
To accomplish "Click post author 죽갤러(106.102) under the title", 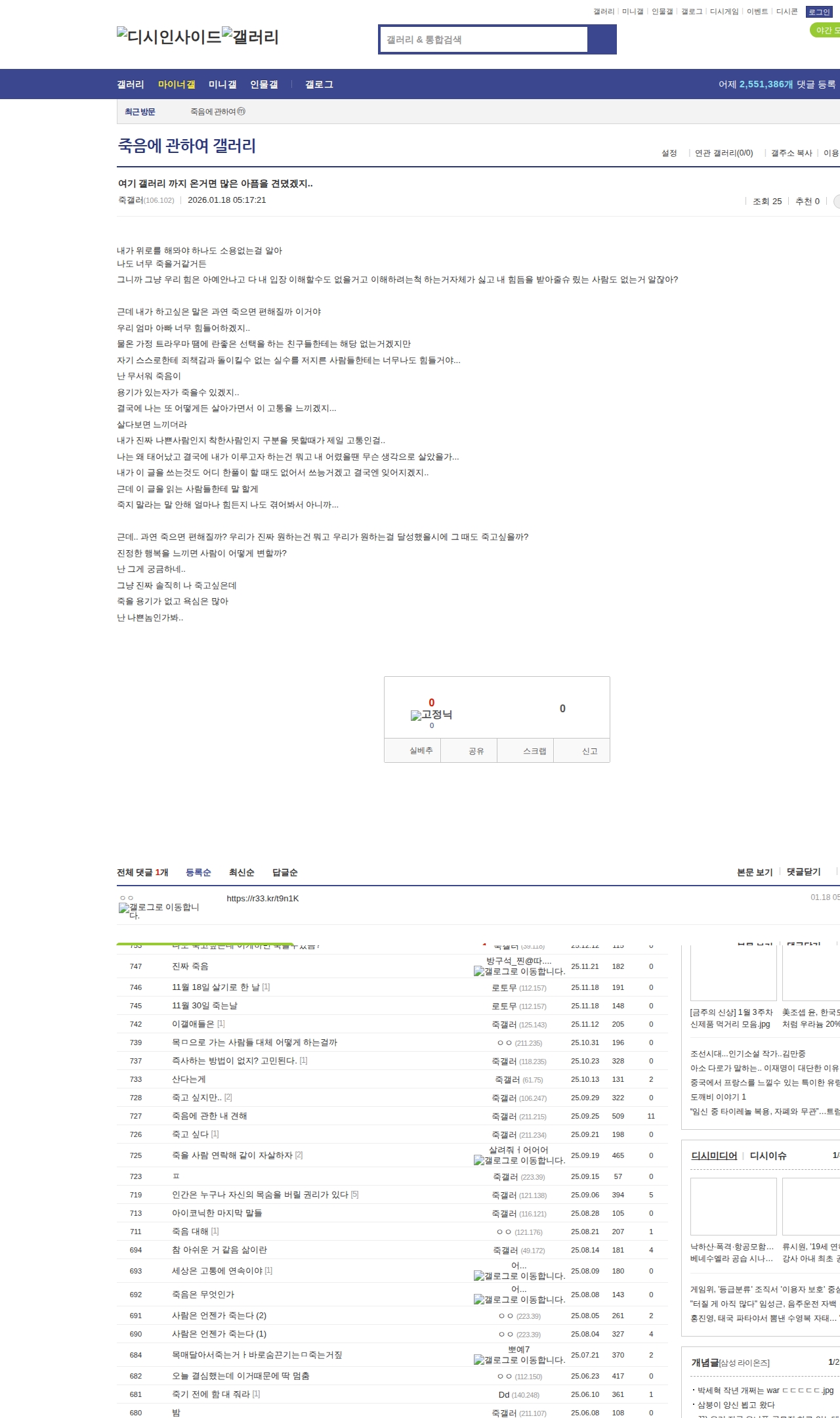I will 146,200.
